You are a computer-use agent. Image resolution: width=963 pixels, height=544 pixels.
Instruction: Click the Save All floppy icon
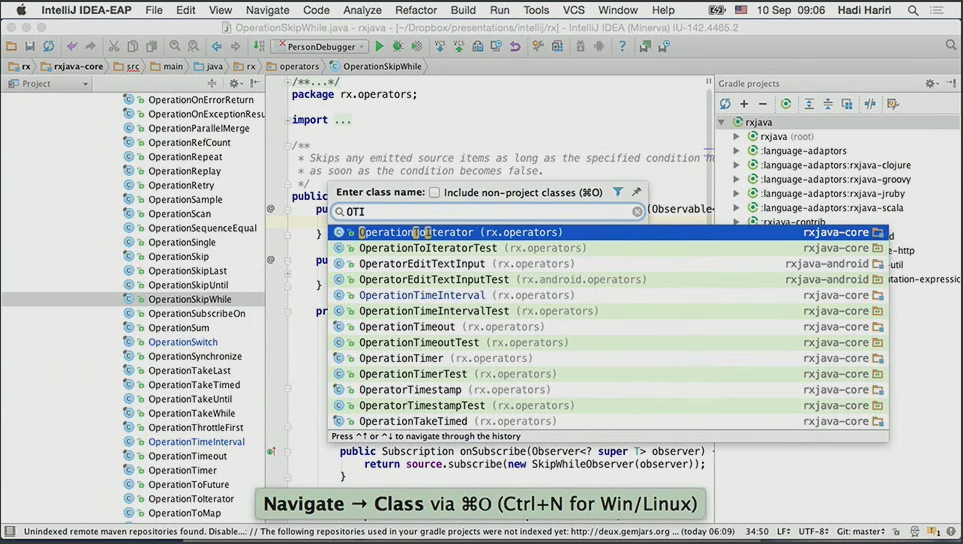29,46
